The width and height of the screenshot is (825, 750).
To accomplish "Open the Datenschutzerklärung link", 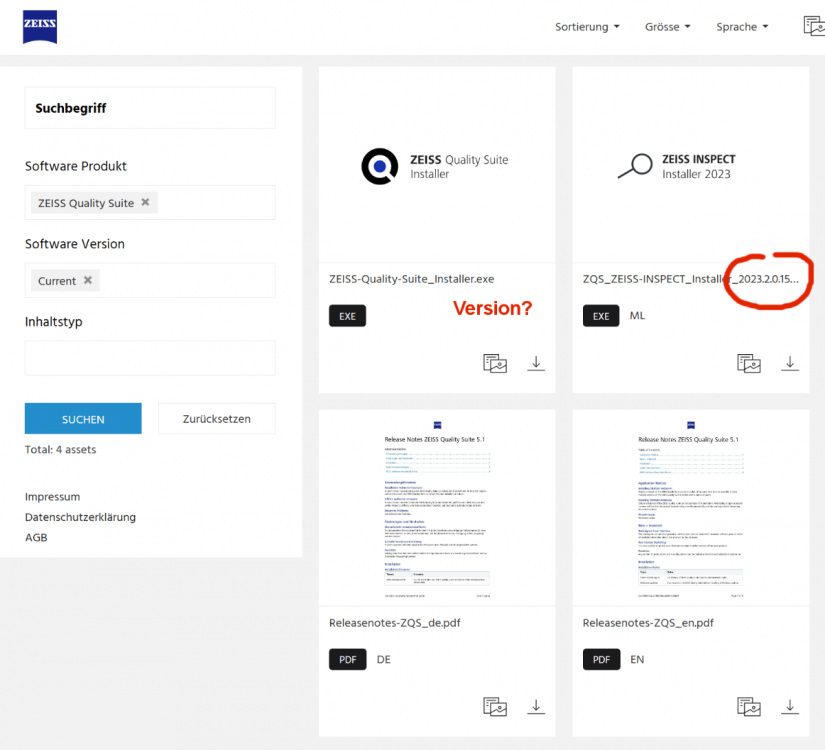I will point(80,517).
